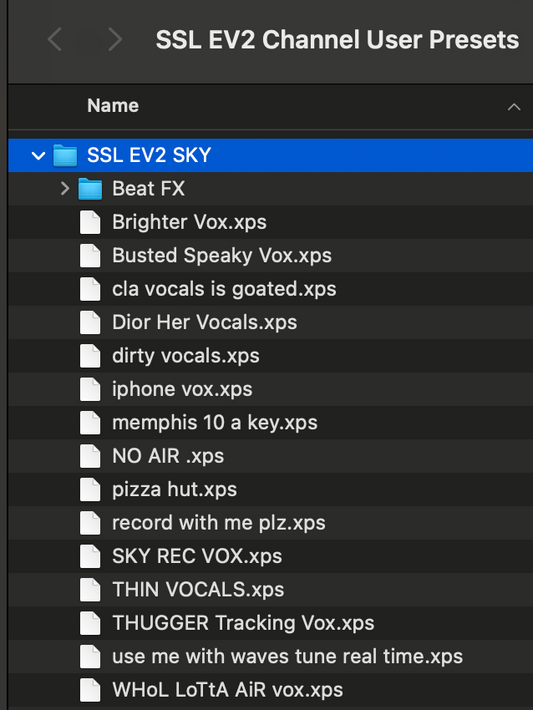
Task: Select WHoL LoTtA AiR vox.xps file
Action: coord(270,690)
